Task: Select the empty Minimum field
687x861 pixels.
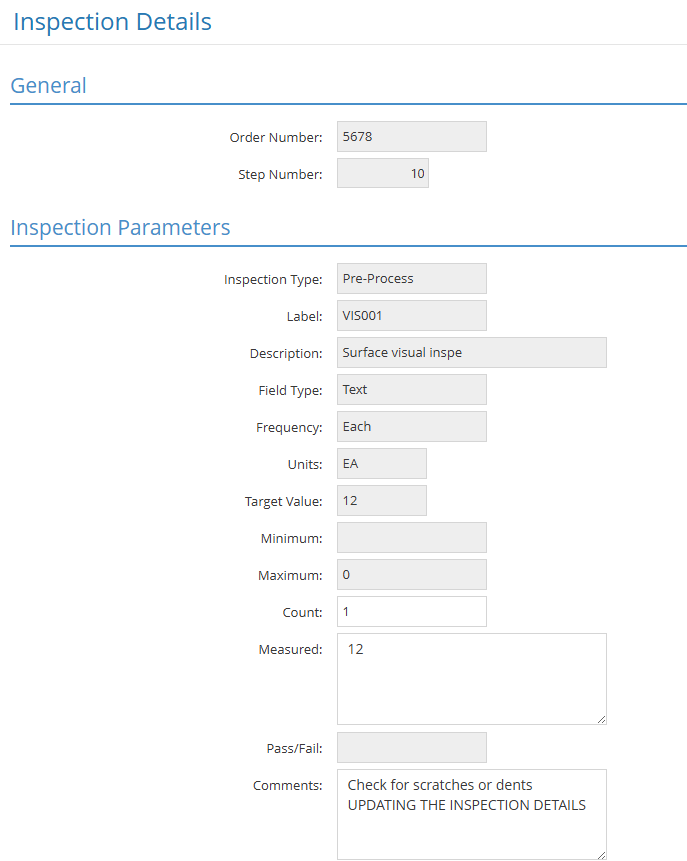Action: [411, 538]
